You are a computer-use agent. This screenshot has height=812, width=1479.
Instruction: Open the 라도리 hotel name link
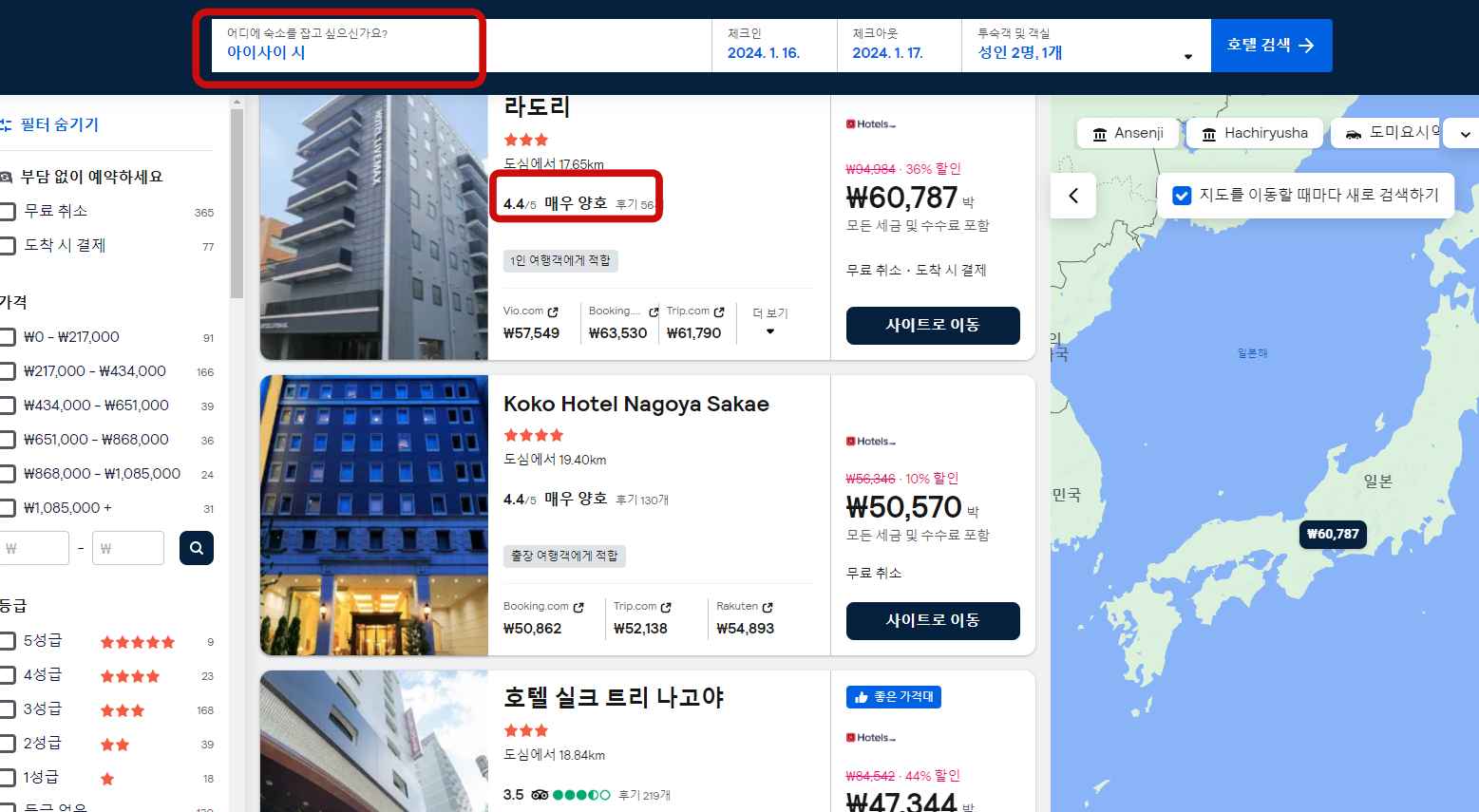click(536, 107)
